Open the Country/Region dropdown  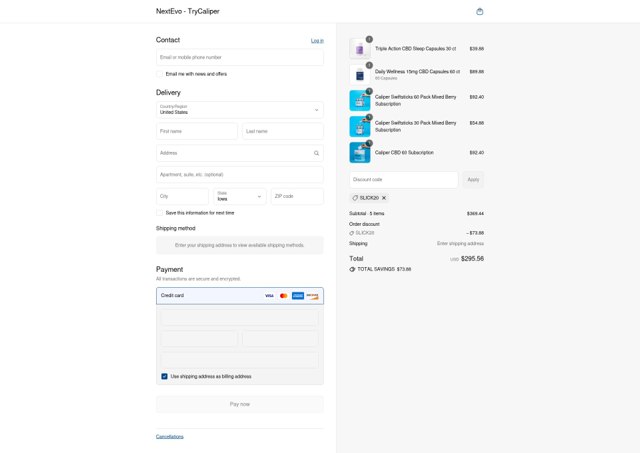click(x=240, y=110)
